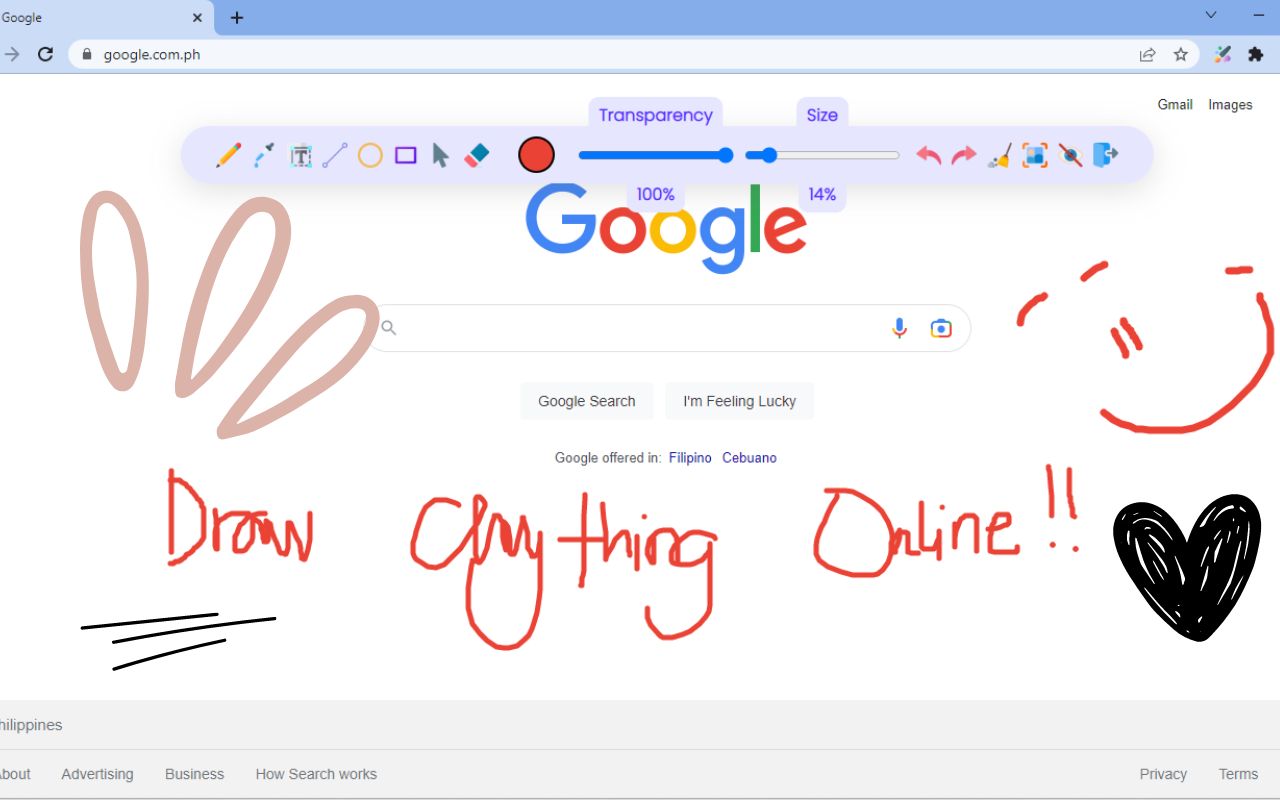
Task: Open the Extensions puzzle icon menu
Action: point(1256,55)
